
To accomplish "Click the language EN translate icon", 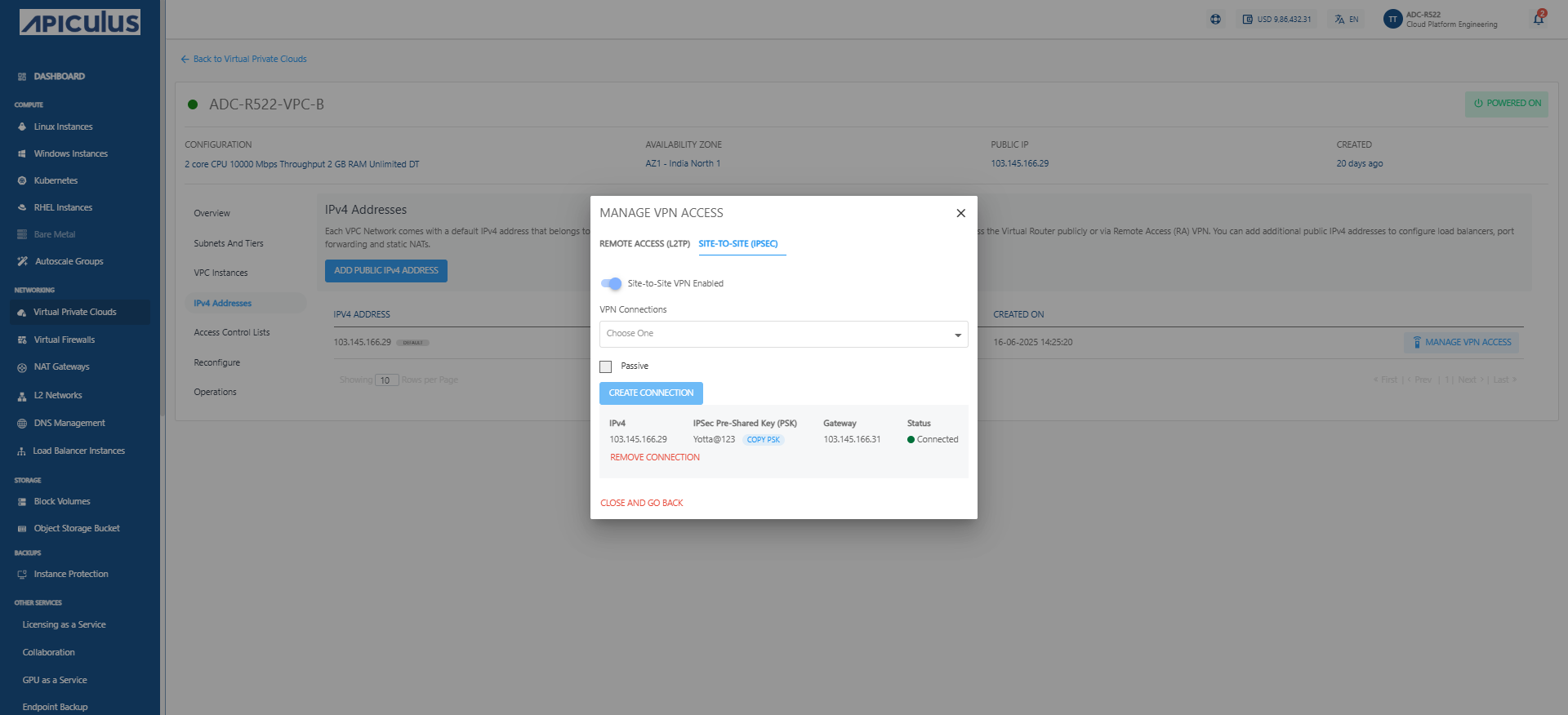I will tap(1339, 20).
